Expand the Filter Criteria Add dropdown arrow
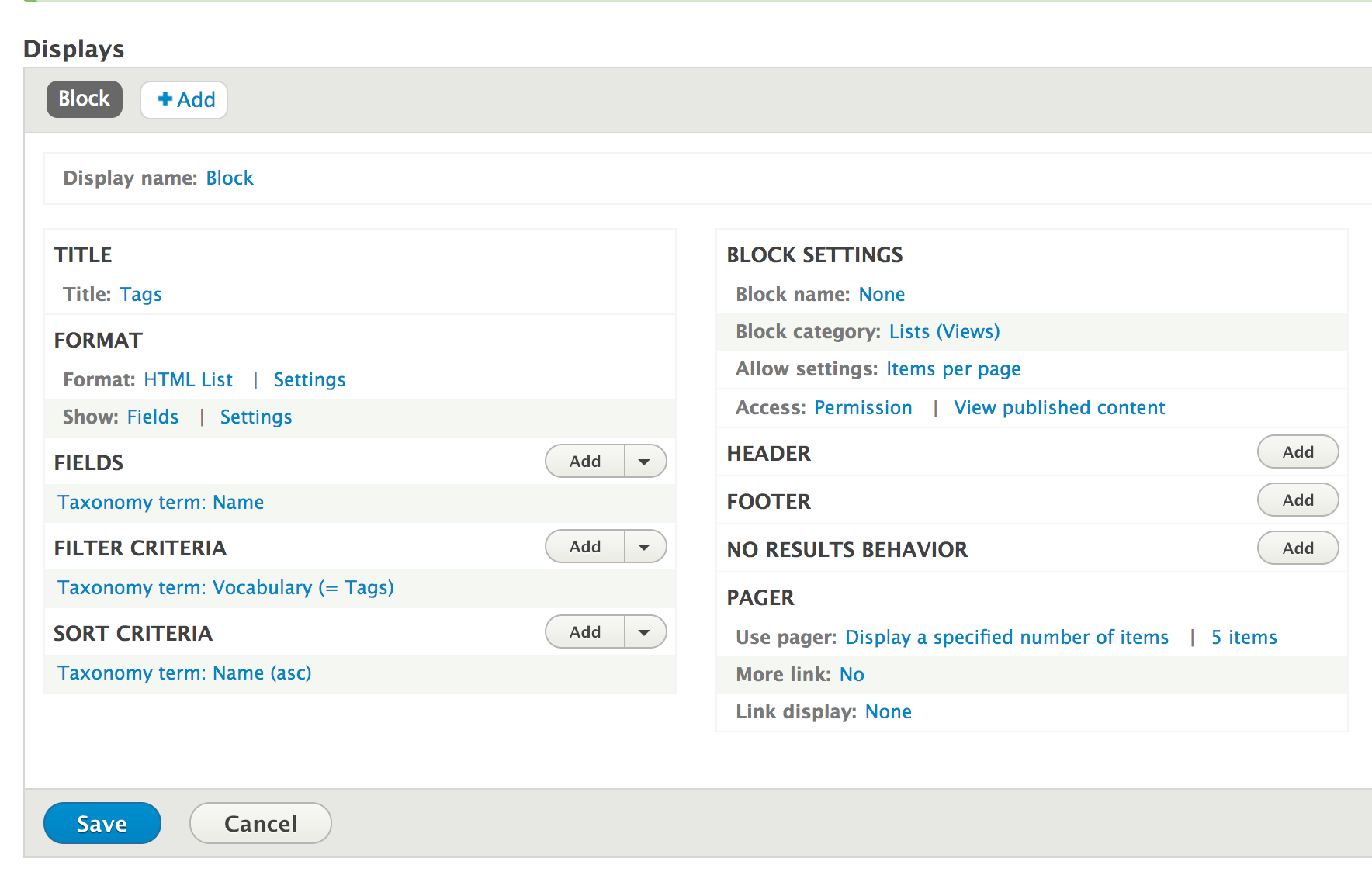 coord(644,547)
